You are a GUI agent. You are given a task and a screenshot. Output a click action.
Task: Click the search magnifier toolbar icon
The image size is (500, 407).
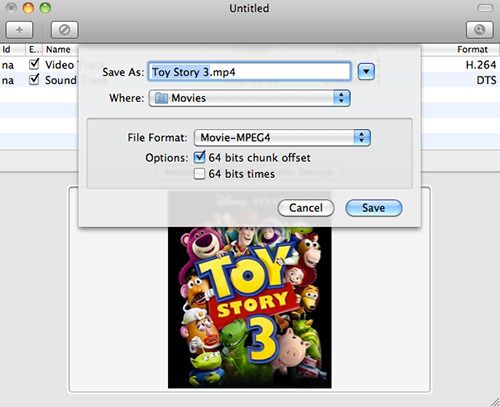[x=479, y=30]
